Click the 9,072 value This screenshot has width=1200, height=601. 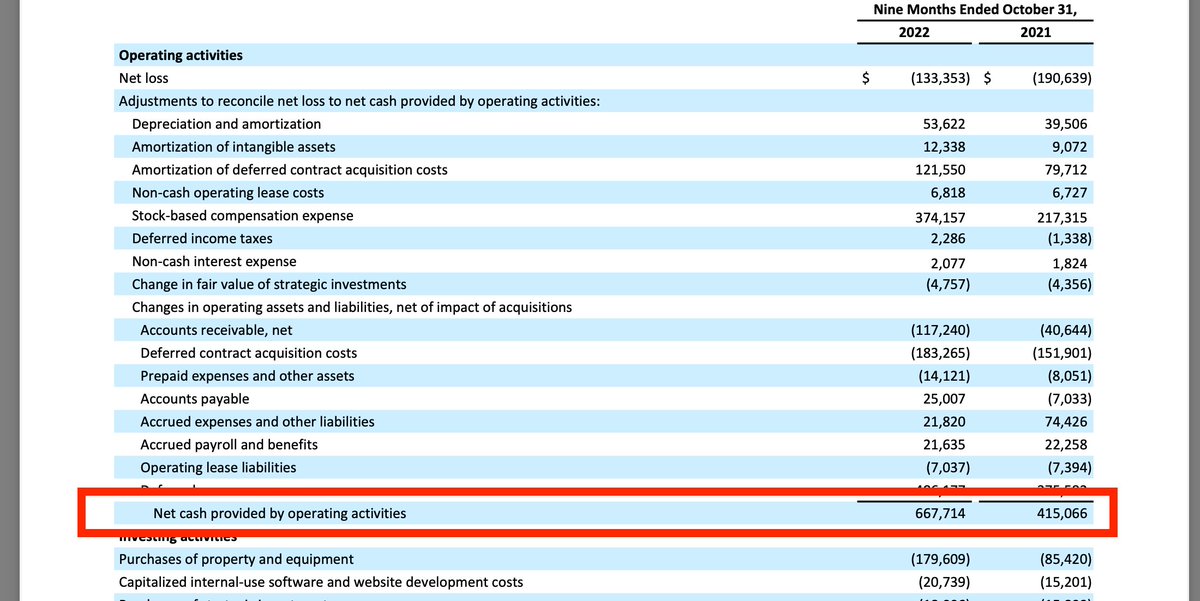pos(1069,147)
